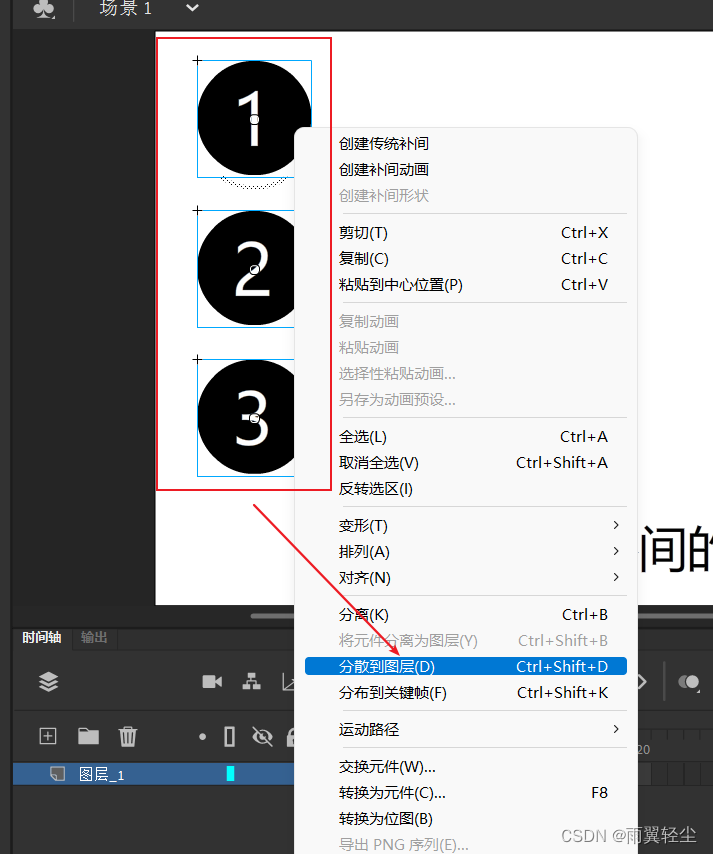Choose 全选(L) menu entry
The height and width of the screenshot is (854, 713).
pos(466,437)
